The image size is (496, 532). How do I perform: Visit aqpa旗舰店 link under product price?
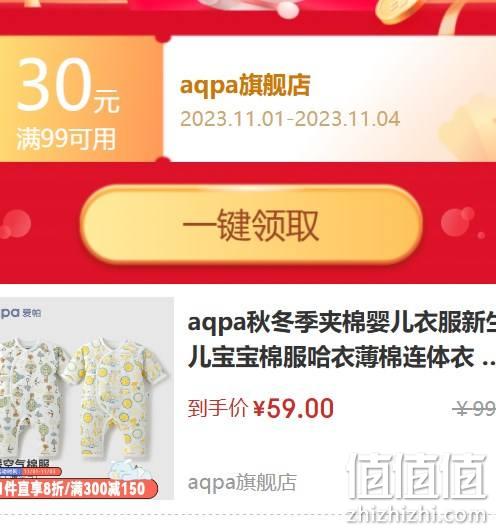point(242,482)
